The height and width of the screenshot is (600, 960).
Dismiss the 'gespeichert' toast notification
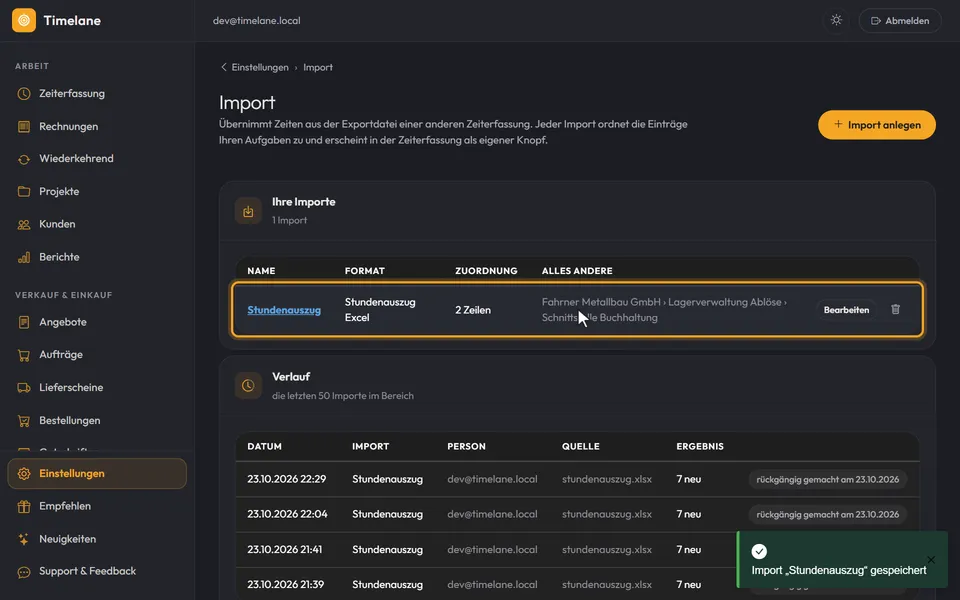pyautogui.click(x=931, y=560)
